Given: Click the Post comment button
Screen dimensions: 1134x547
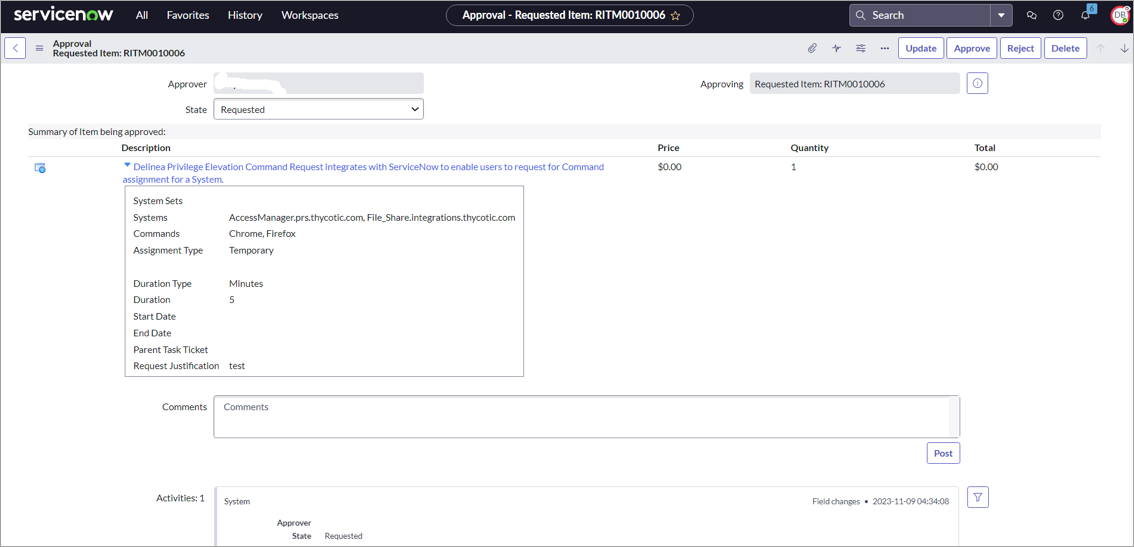Looking at the screenshot, I should 942,453.
